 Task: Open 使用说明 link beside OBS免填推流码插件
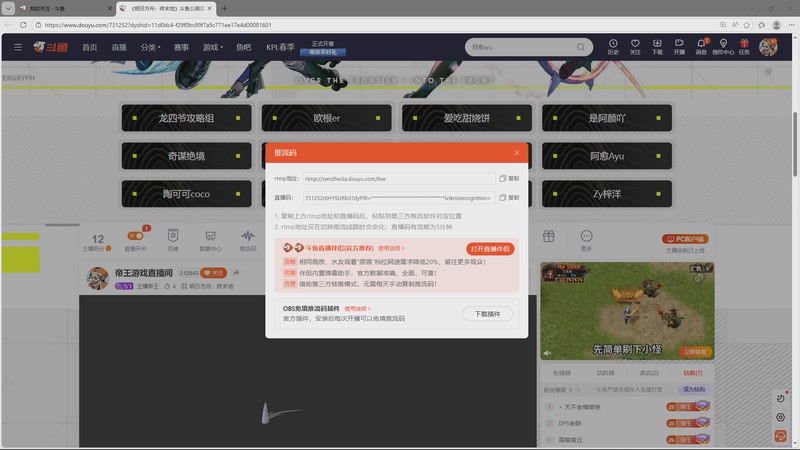[x=357, y=309]
